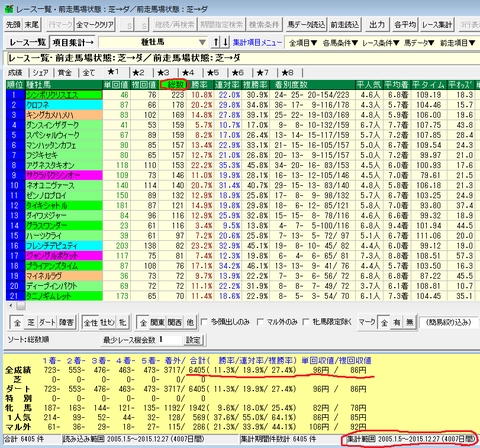Viewport: 480px width, 448px height.
Task: Sort by the 総数 column header
Action: coord(174,85)
